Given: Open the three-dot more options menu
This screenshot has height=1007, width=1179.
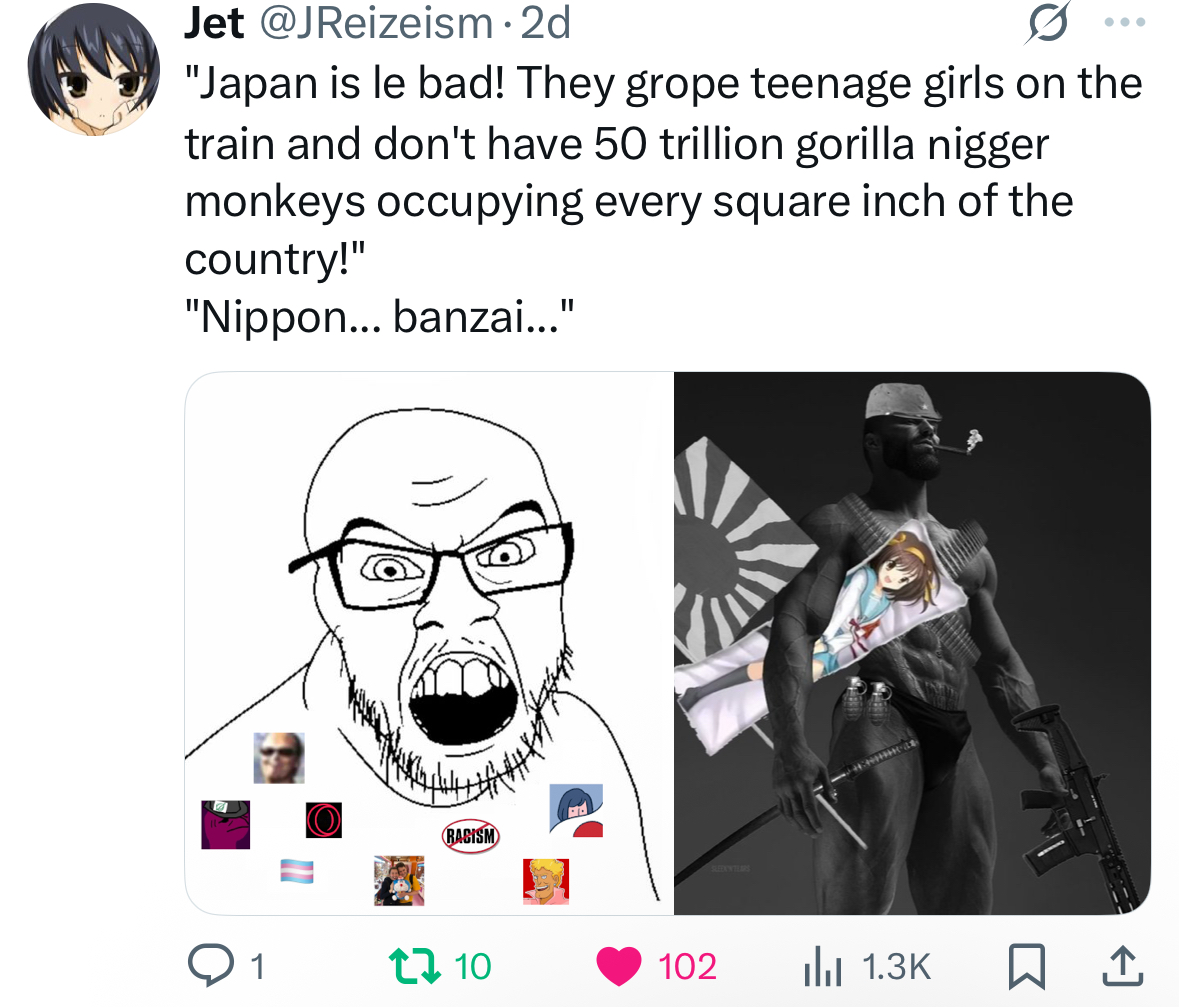Looking at the screenshot, I should pyautogui.click(x=1125, y=23).
